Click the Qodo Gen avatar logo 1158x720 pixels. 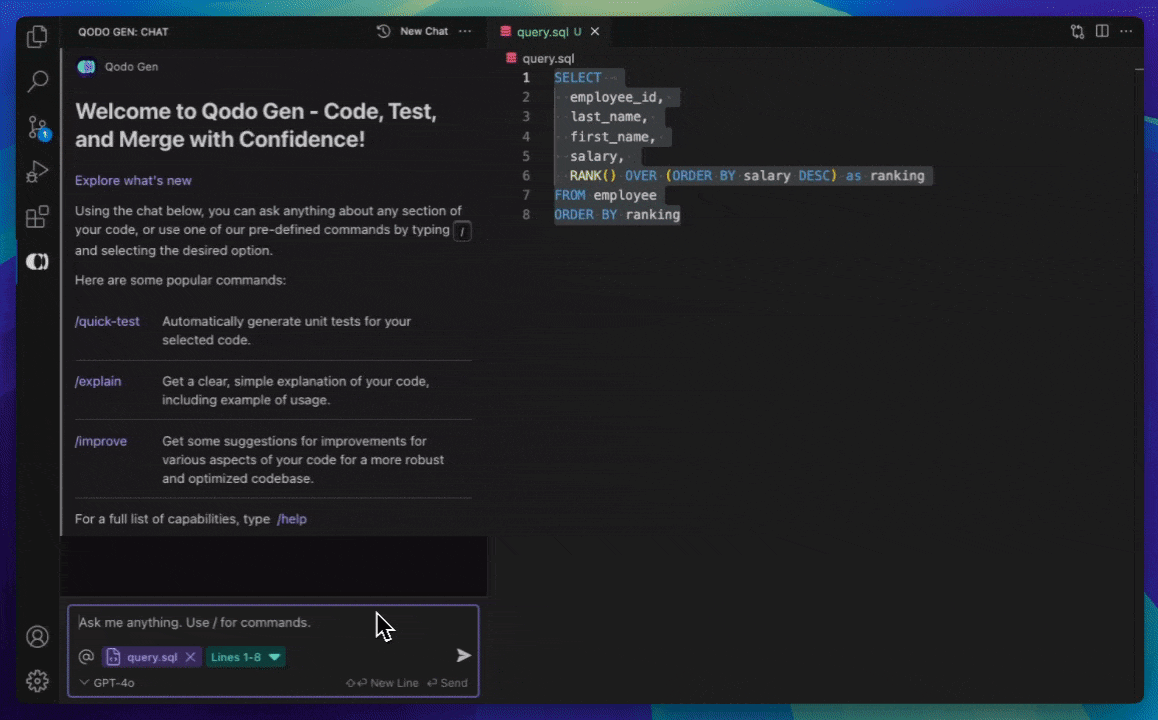click(86, 66)
